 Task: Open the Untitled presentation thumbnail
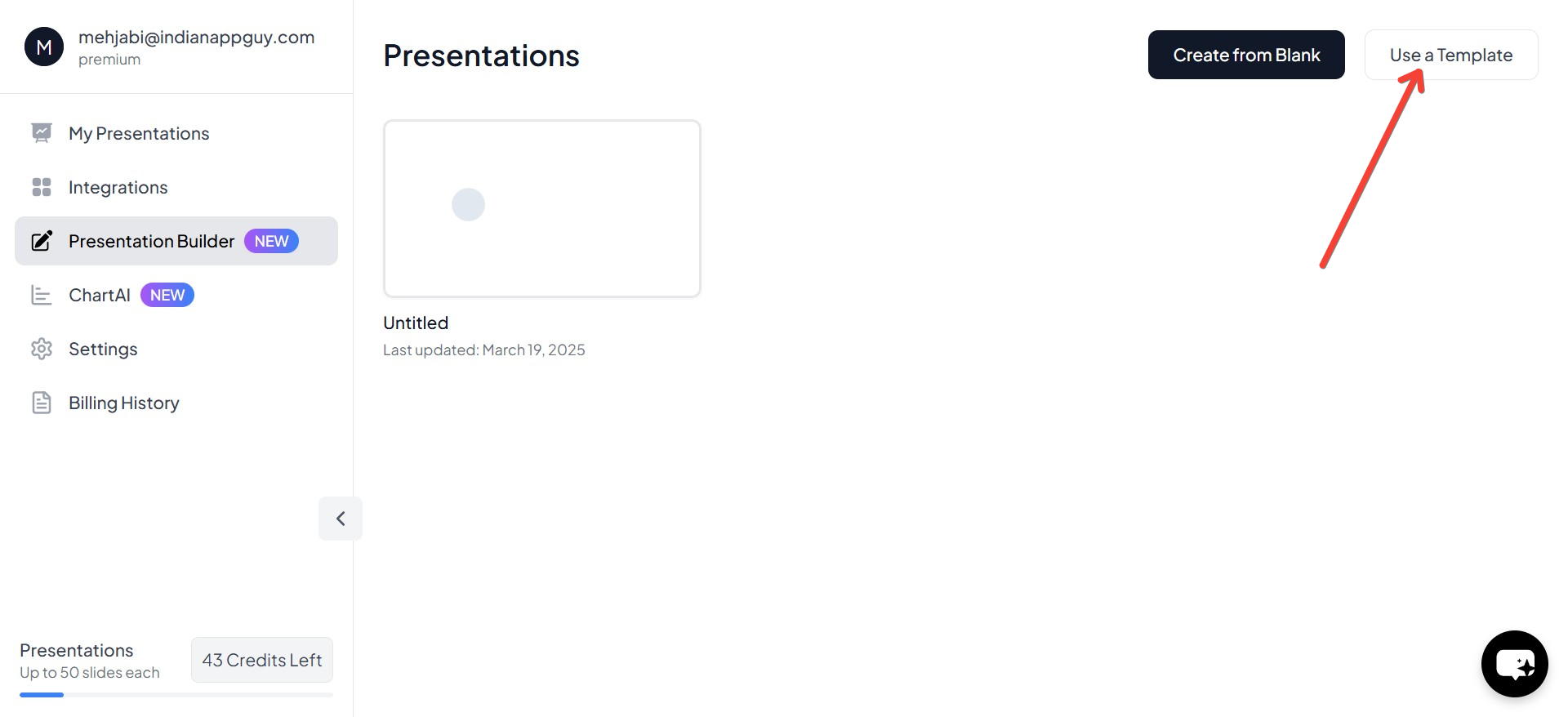tap(542, 209)
